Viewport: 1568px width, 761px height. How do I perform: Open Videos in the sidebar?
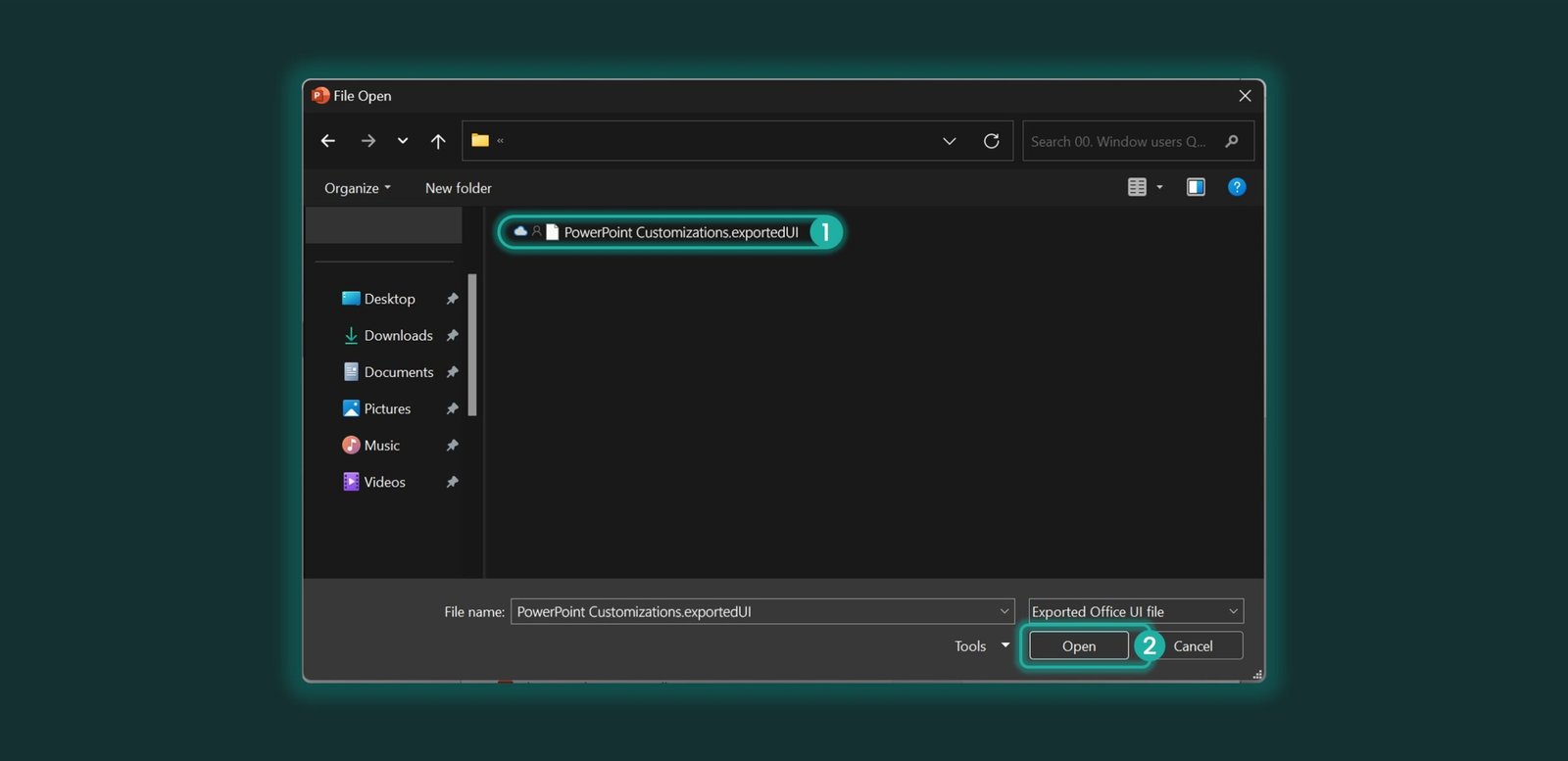384,482
